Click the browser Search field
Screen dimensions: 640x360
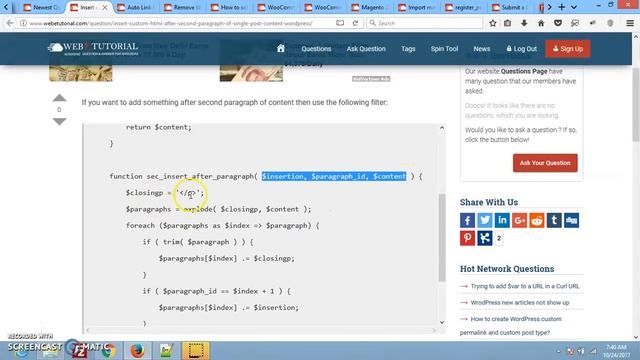[x=424, y=23]
